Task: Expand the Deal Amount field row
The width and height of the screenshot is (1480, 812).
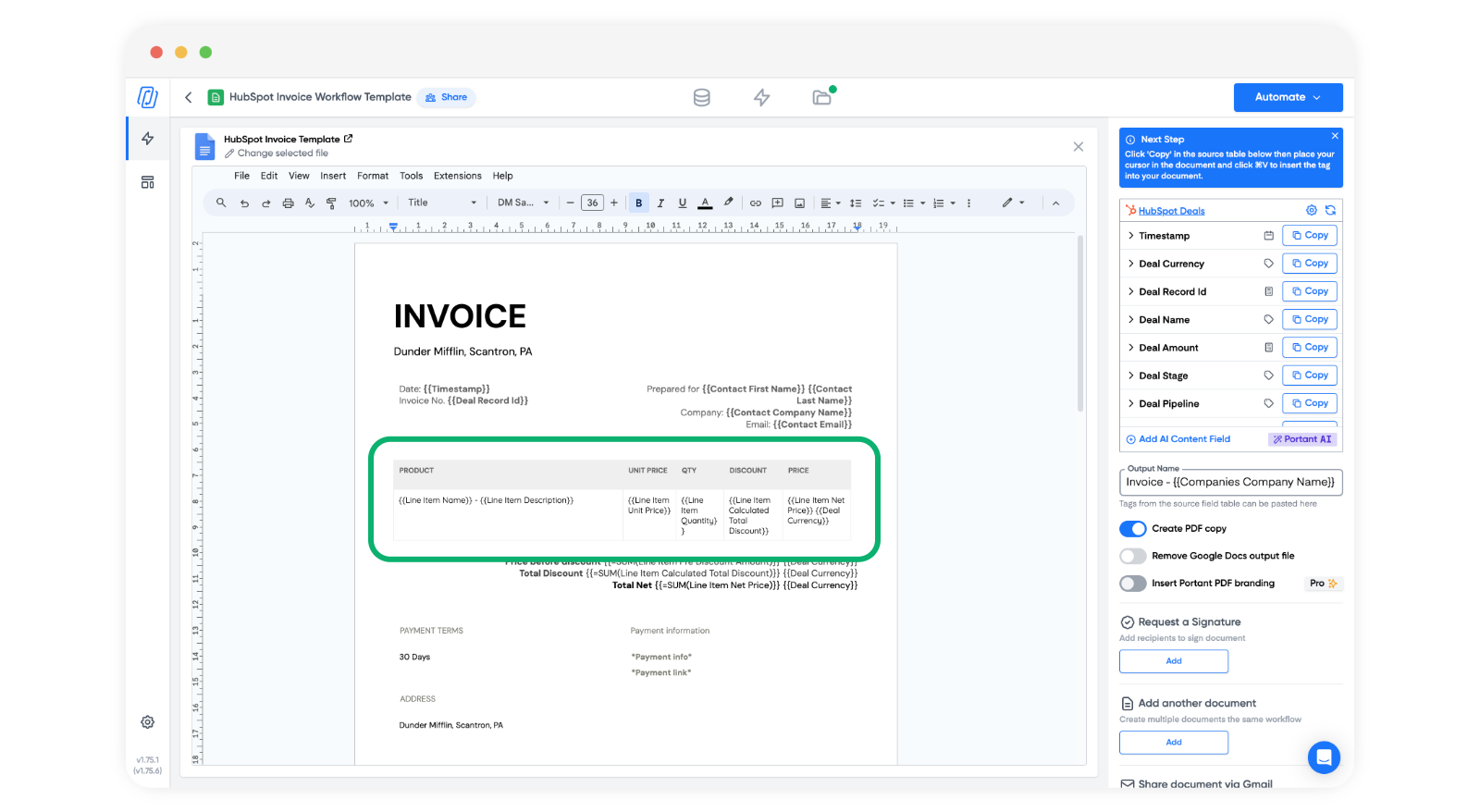Action: coord(1130,348)
